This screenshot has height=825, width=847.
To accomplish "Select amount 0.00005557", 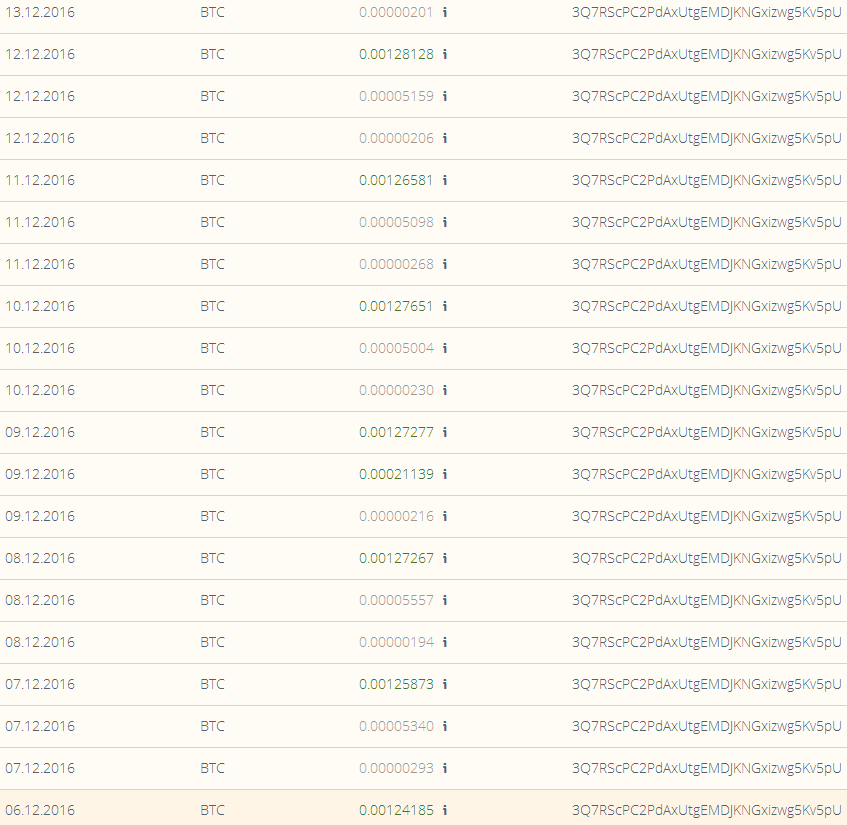I will [396, 600].
